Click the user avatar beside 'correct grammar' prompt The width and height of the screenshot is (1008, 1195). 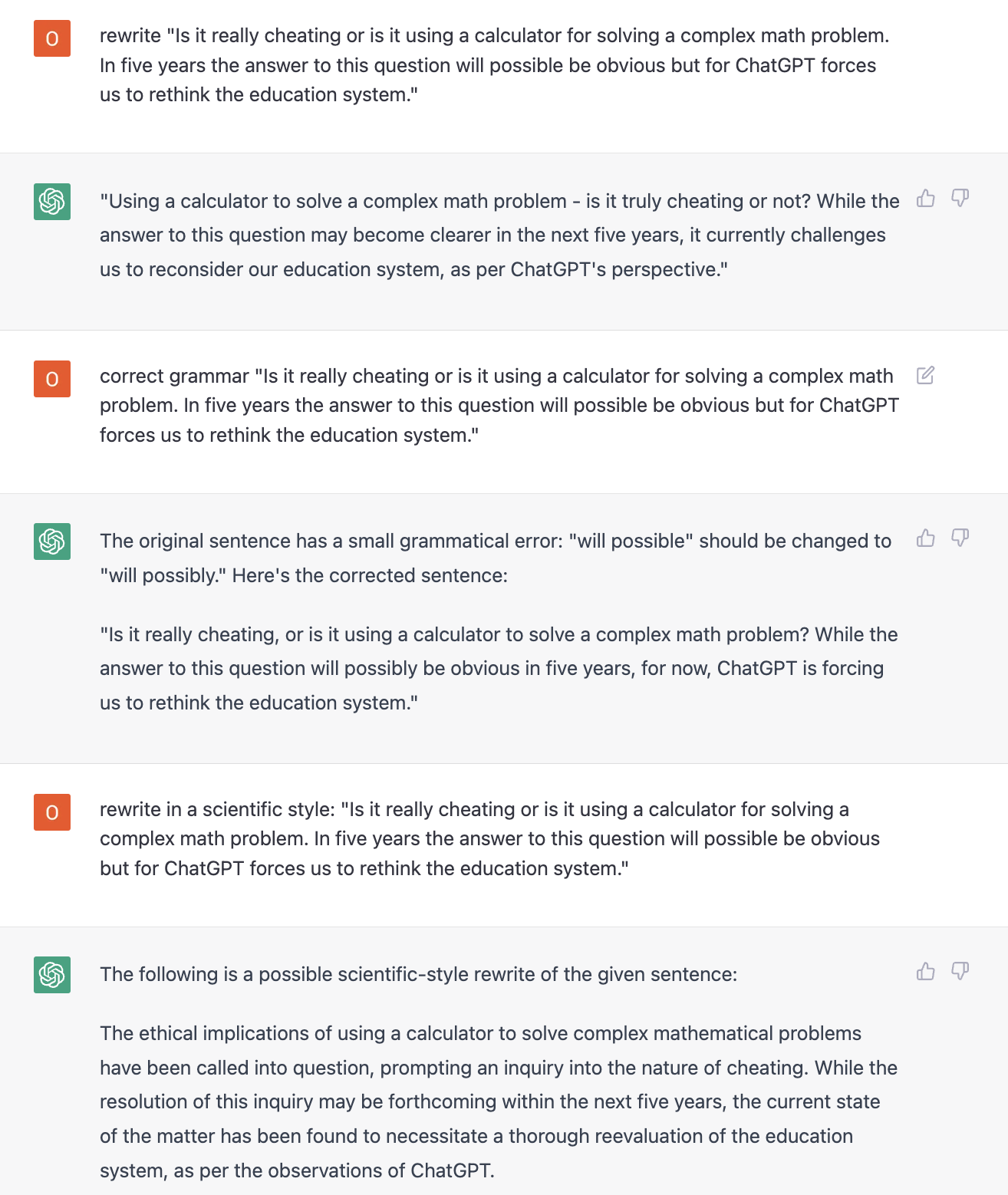point(52,379)
